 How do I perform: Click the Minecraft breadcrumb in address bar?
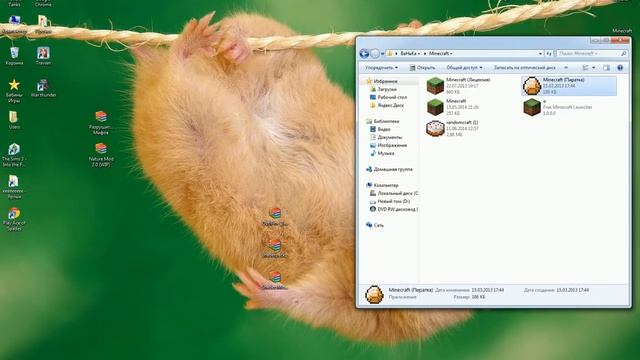tap(439, 53)
